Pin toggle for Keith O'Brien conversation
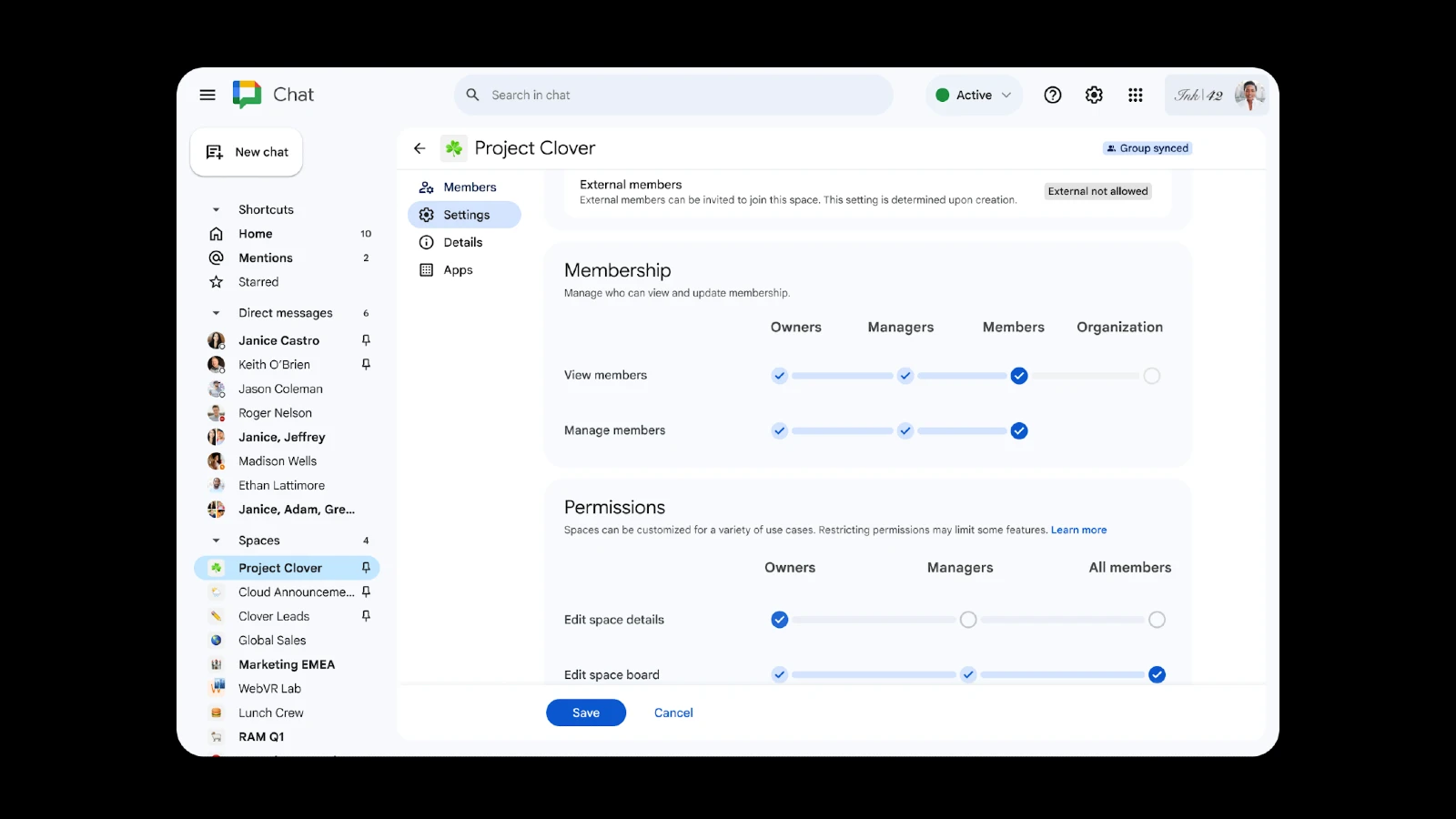This screenshot has width=1456, height=819. (x=366, y=364)
